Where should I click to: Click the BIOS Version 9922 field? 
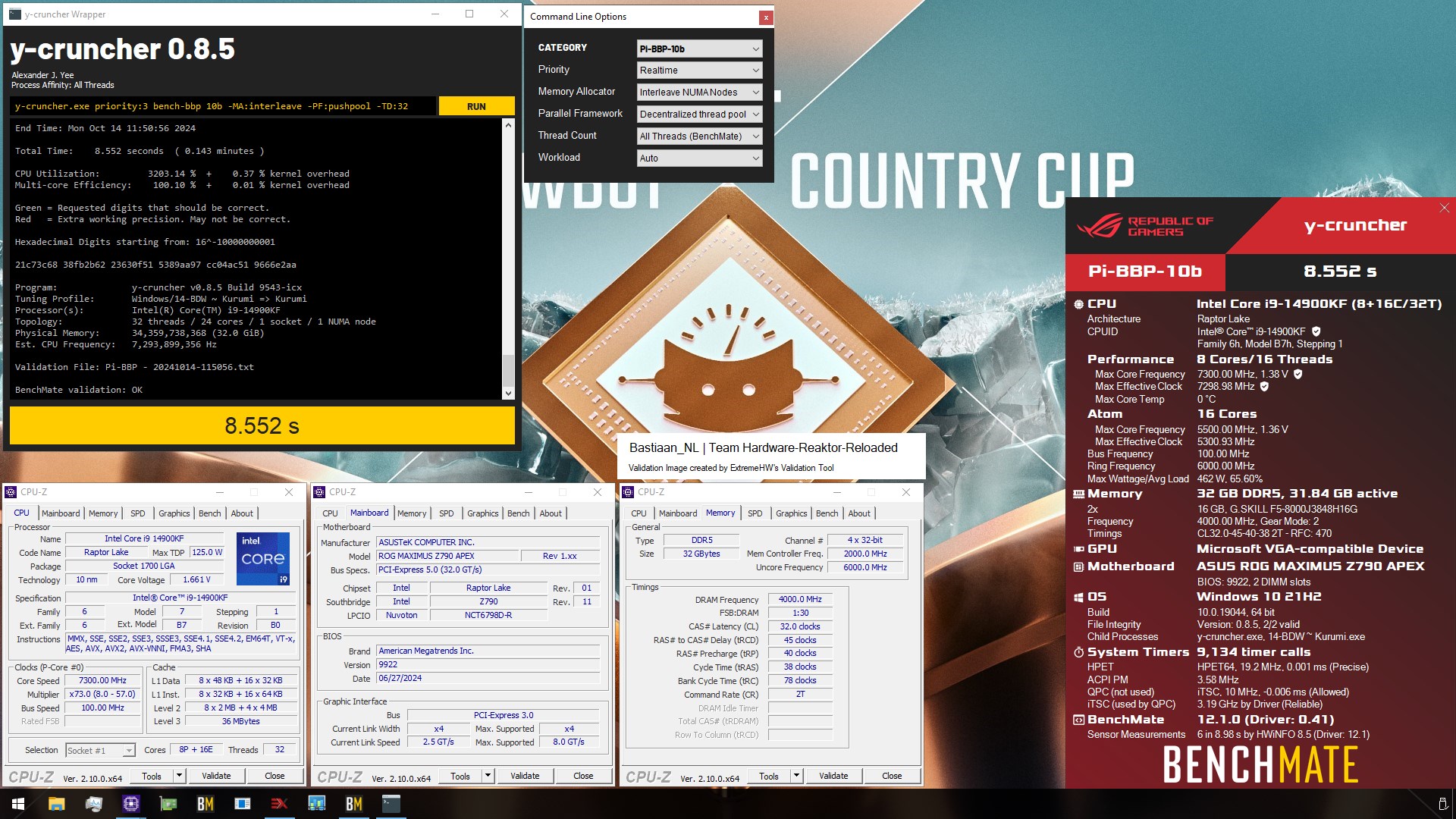click(488, 664)
